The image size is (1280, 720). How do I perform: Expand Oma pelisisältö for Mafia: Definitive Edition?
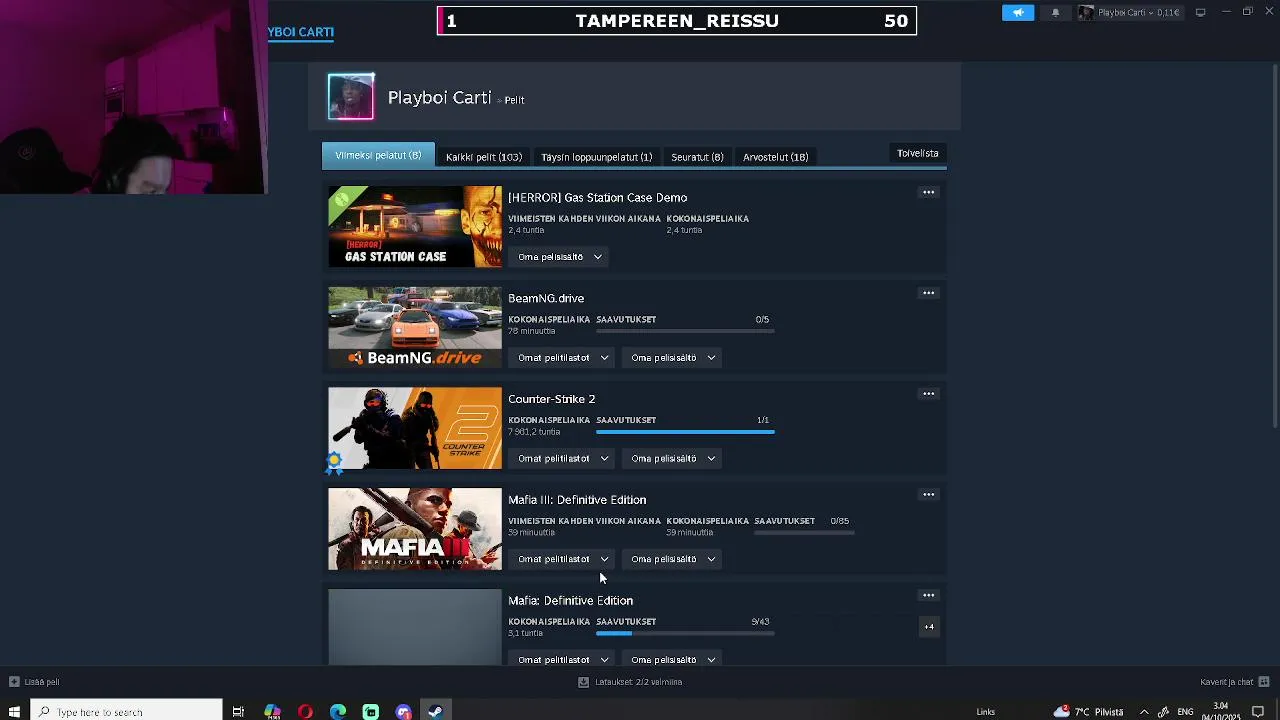[x=673, y=660]
